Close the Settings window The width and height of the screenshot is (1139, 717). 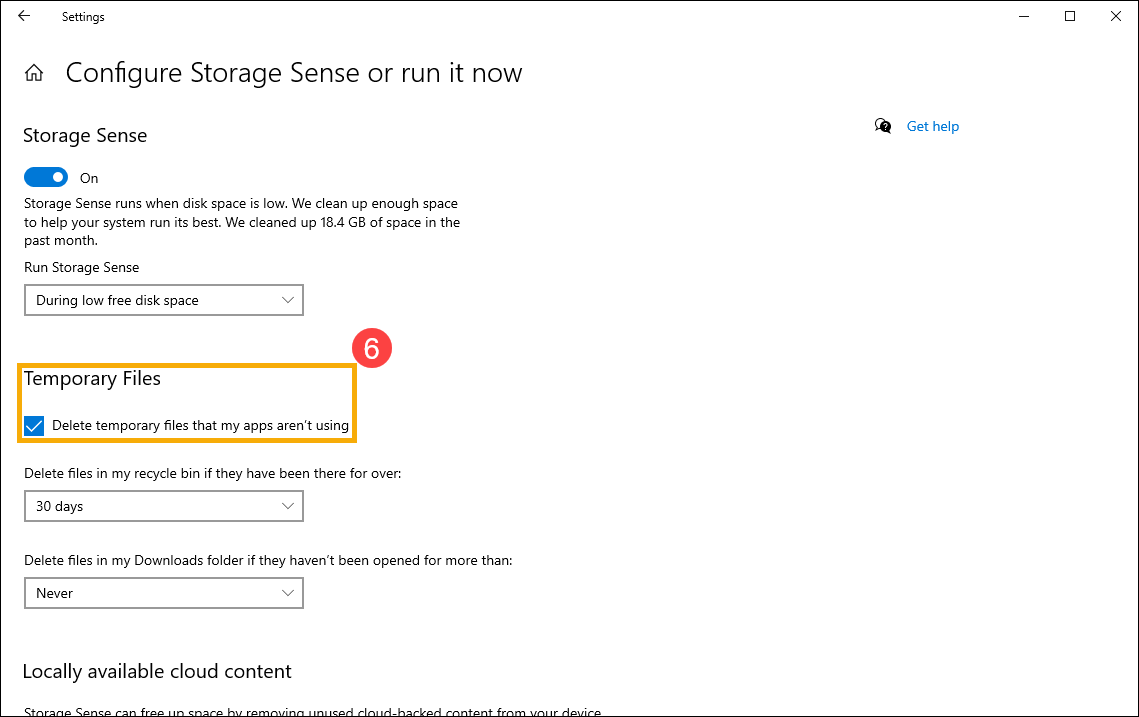click(x=1116, y=16)
